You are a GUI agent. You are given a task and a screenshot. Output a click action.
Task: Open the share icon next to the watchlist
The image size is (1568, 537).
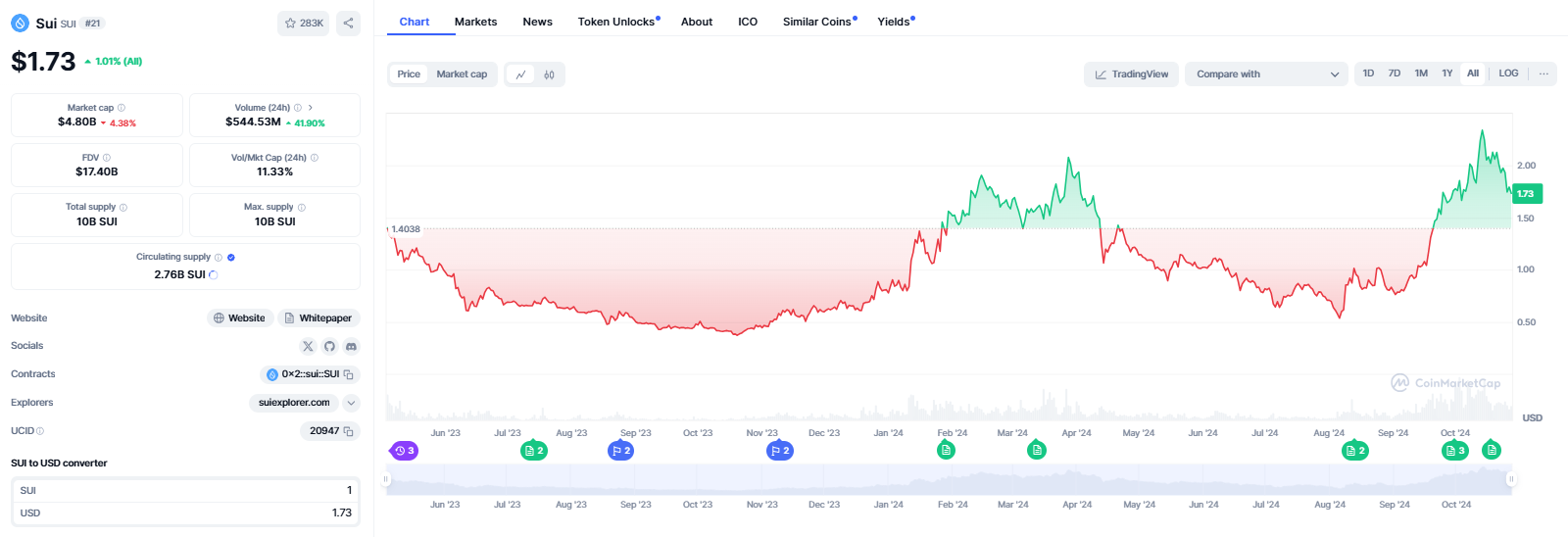(348, 23)
